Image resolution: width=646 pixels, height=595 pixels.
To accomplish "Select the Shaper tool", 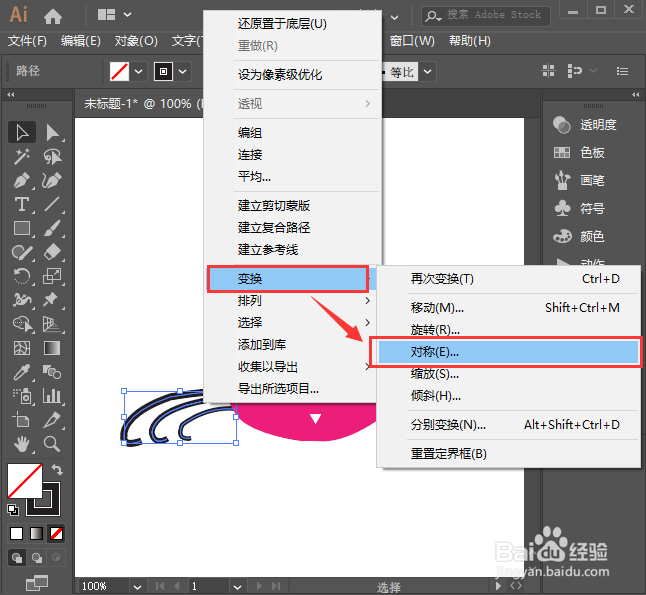I will (x=22, y=252).
